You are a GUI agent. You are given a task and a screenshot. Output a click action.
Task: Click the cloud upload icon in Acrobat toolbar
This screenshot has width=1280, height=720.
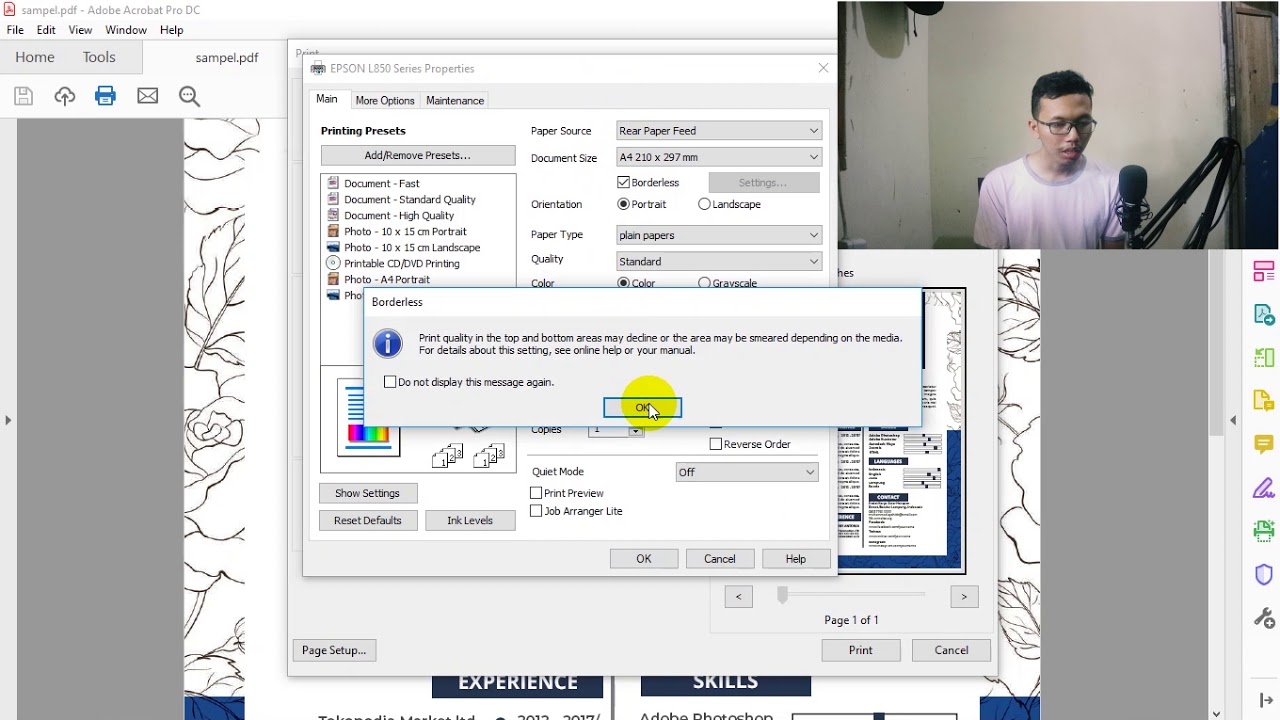[x=65, y=96]
